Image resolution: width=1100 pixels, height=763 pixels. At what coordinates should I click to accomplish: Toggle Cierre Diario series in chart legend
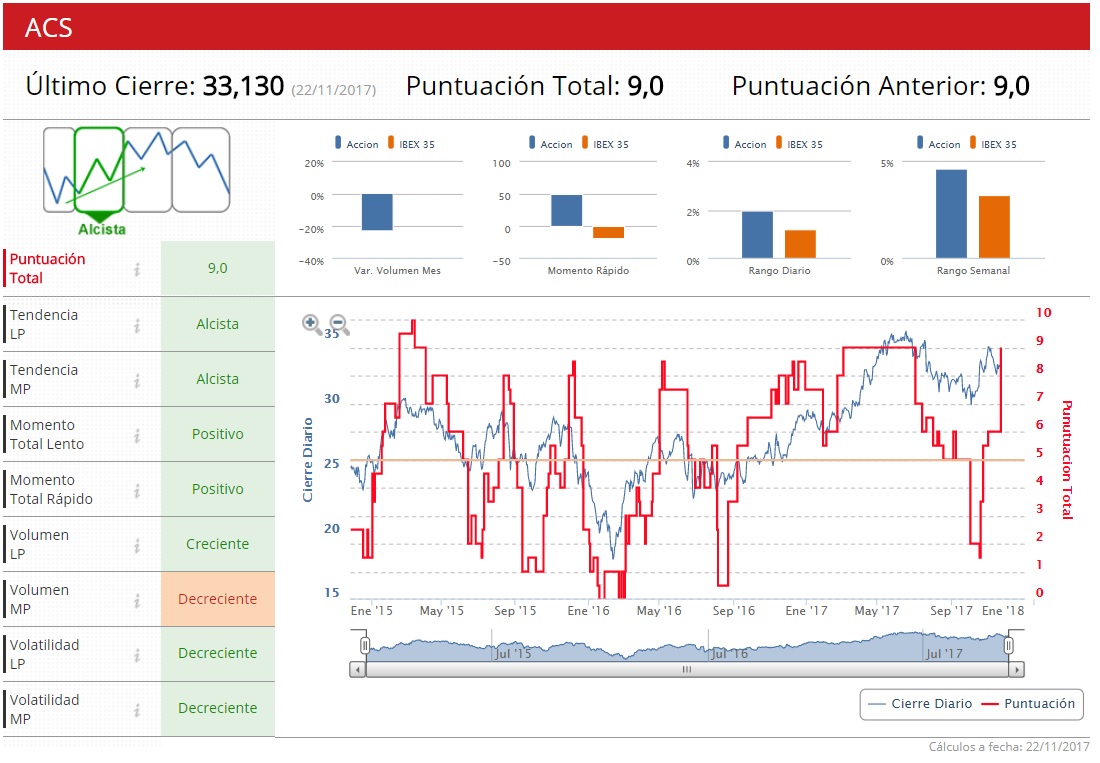point(920,703)
